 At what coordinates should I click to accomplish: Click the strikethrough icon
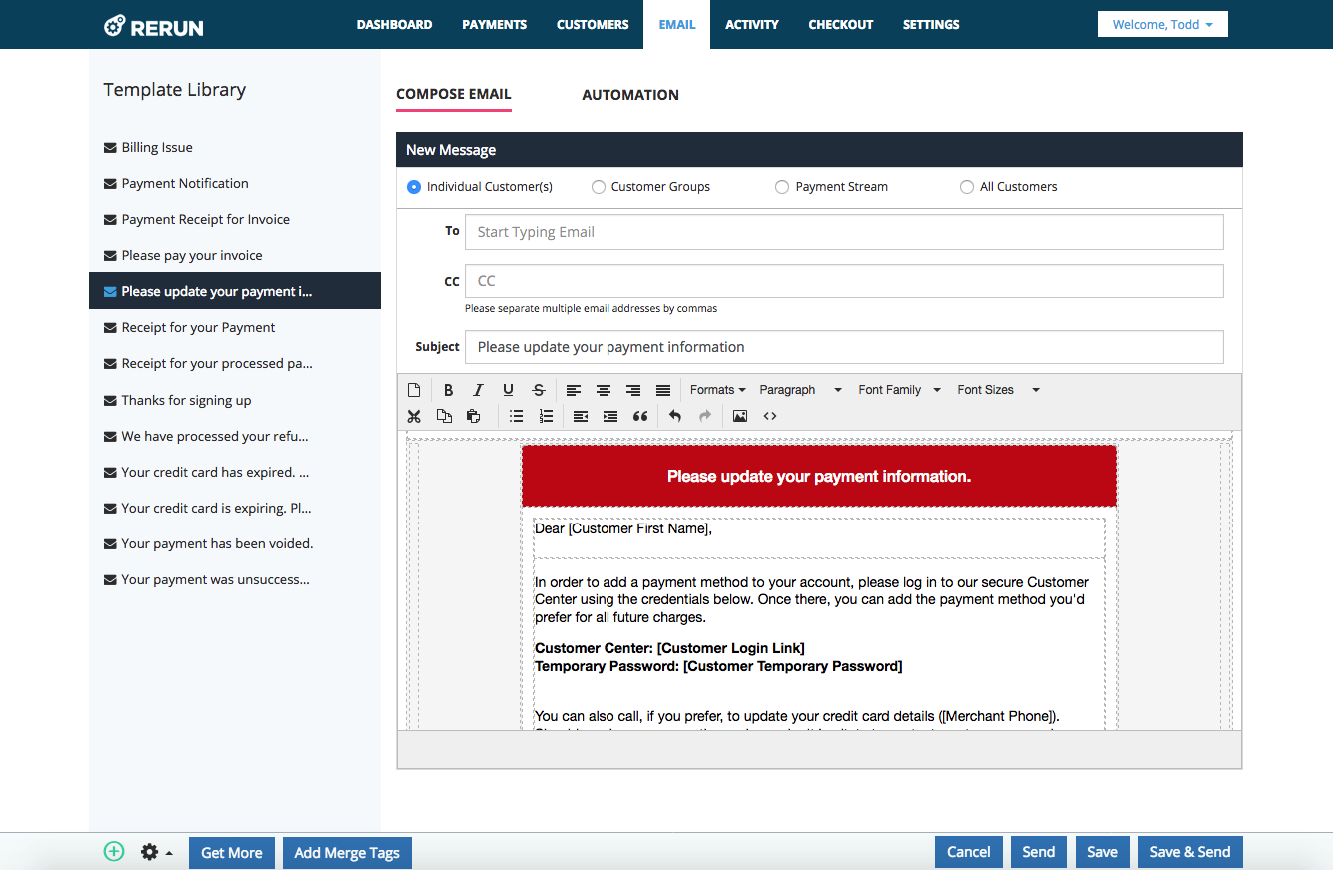click(x=539, y=390)
